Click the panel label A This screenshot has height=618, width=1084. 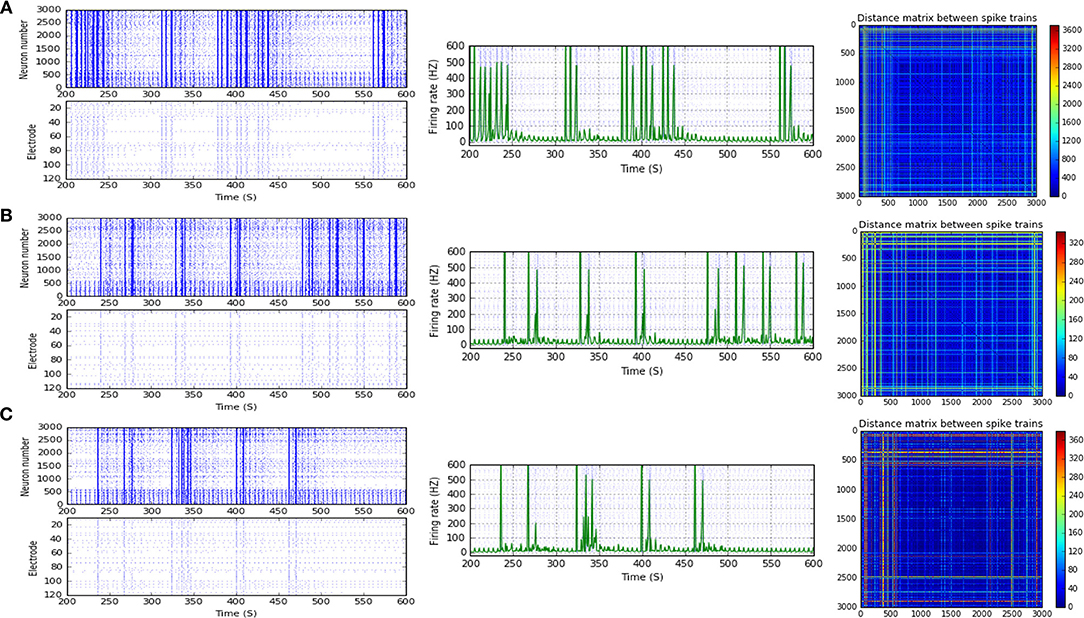coord(6,8)
